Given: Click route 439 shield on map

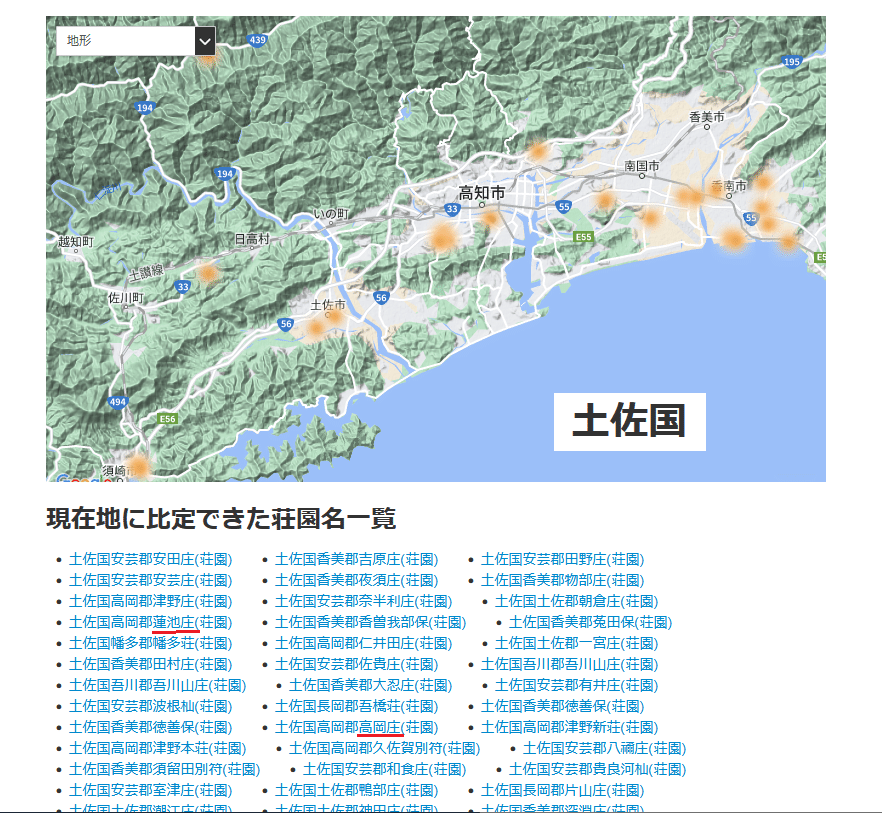Looking at the screenshot, I should click(x=257, y=40).
